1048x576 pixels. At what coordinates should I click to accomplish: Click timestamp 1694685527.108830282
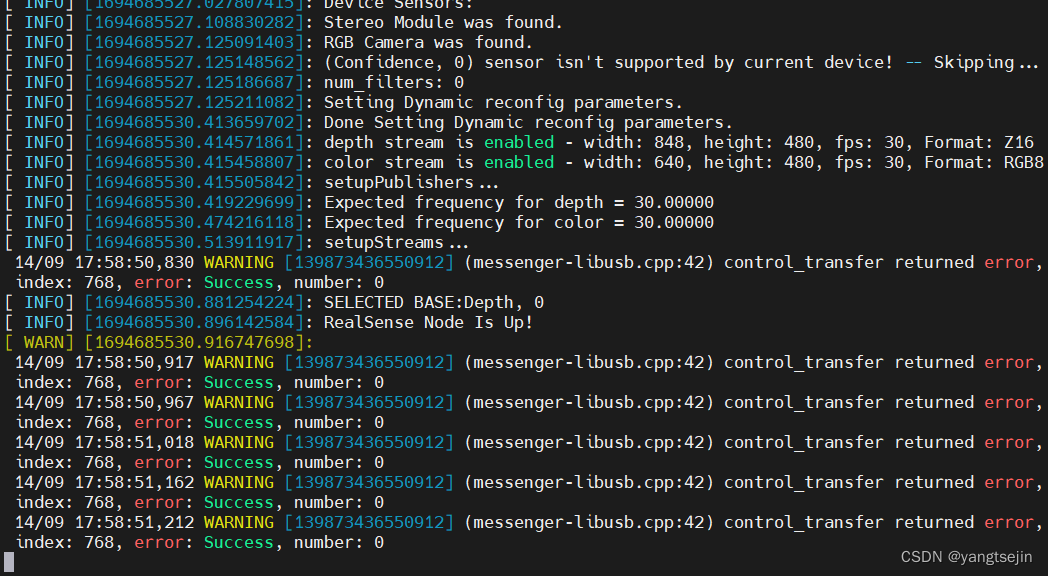(194, 23)
